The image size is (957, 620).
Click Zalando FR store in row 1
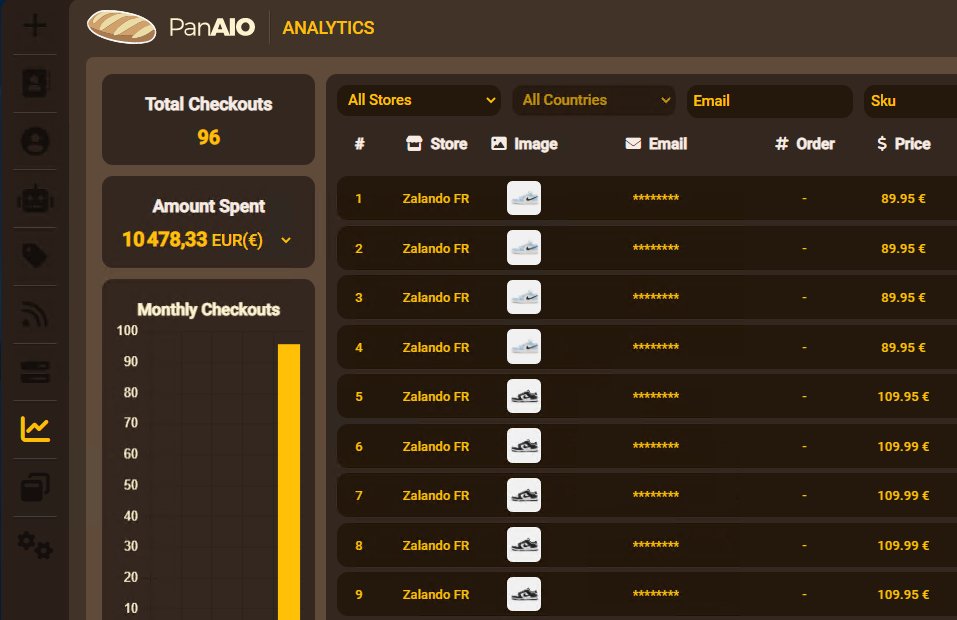coord(436,198)
